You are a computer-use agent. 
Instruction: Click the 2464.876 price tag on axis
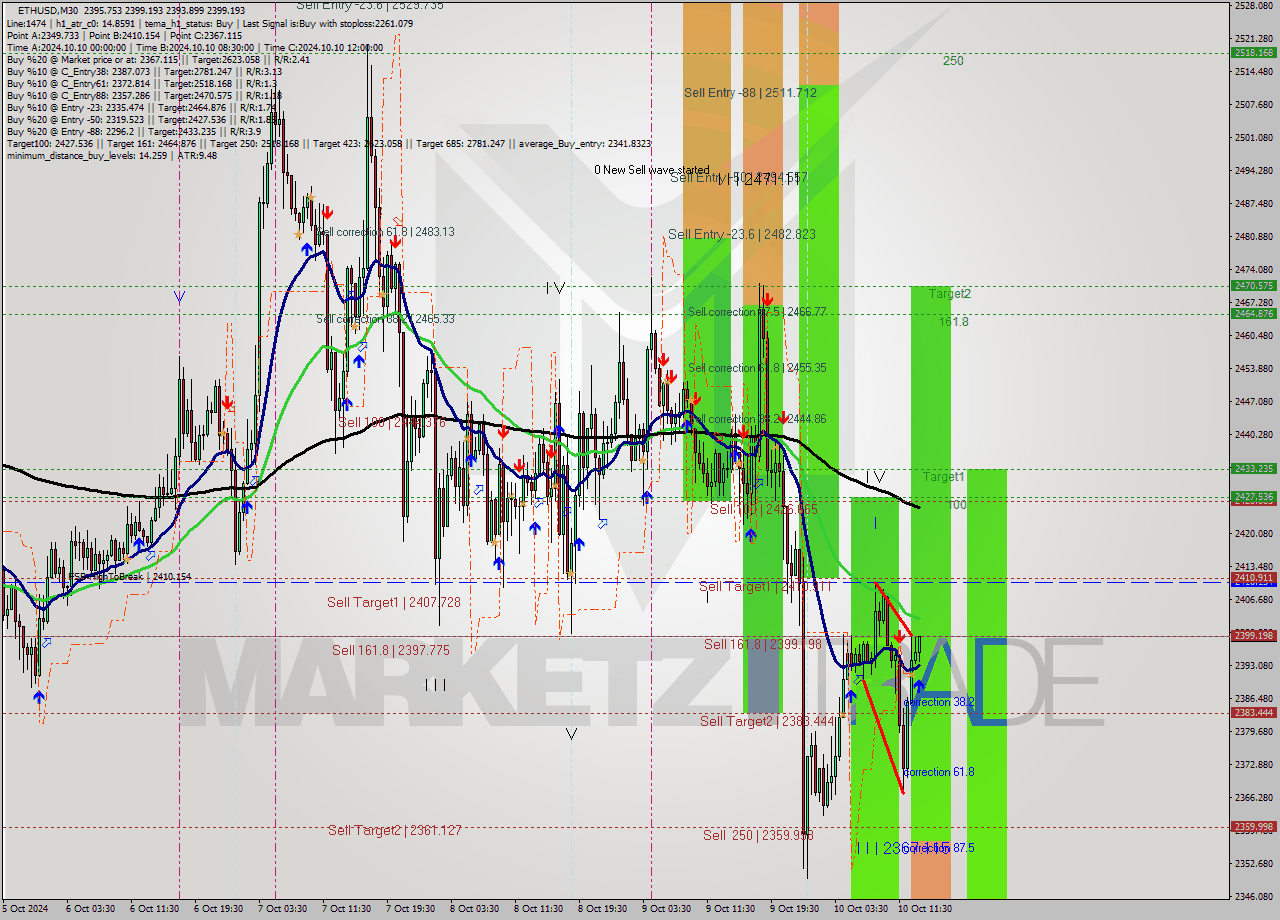1253,314
